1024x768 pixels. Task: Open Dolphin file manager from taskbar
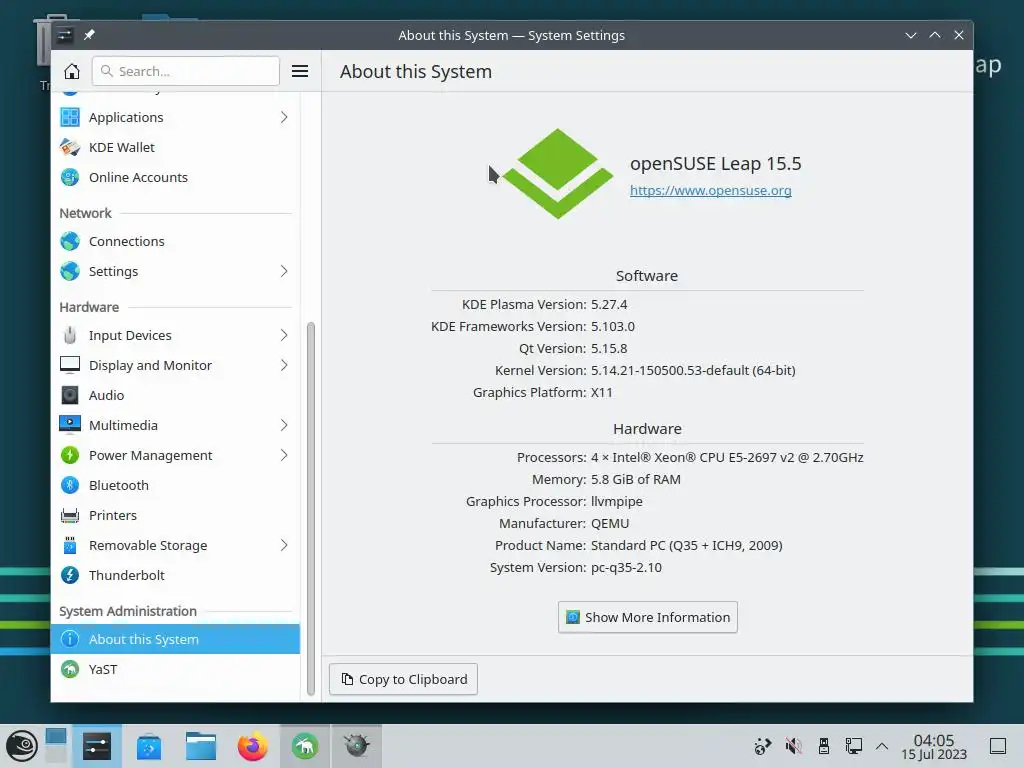(x=200, y=746)
